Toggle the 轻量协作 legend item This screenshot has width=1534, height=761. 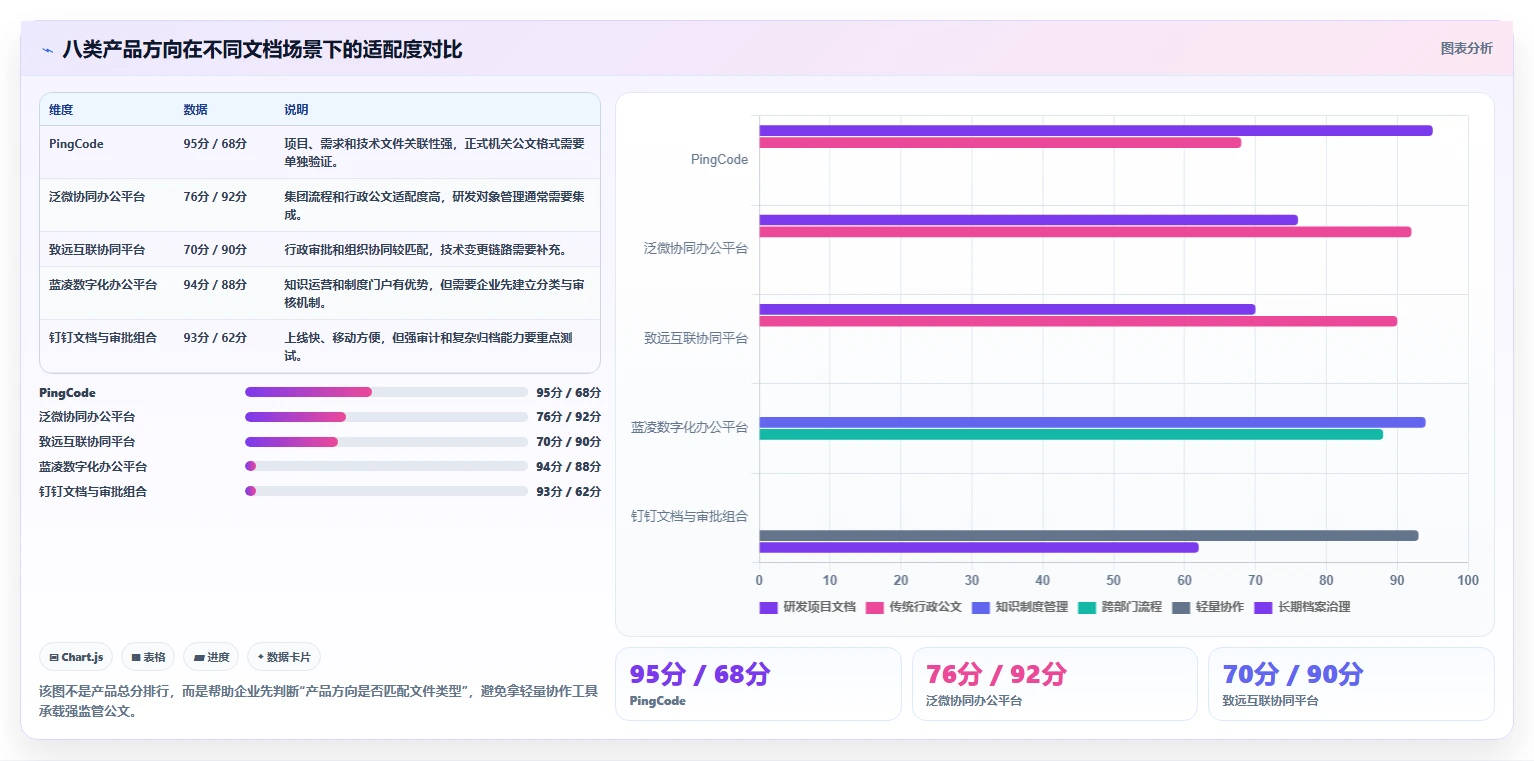[1208, 607]
